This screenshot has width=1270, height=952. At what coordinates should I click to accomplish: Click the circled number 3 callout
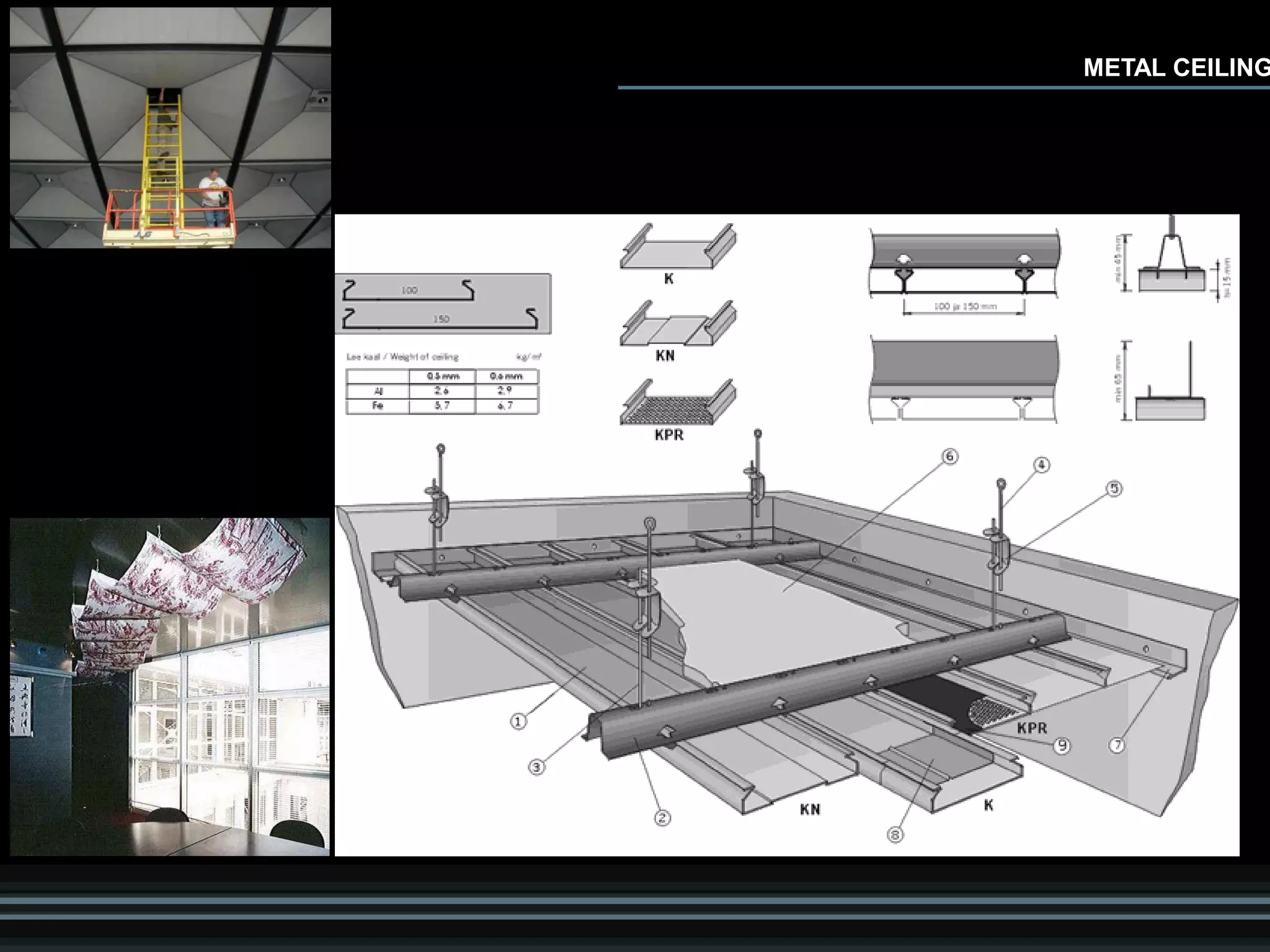536,767
